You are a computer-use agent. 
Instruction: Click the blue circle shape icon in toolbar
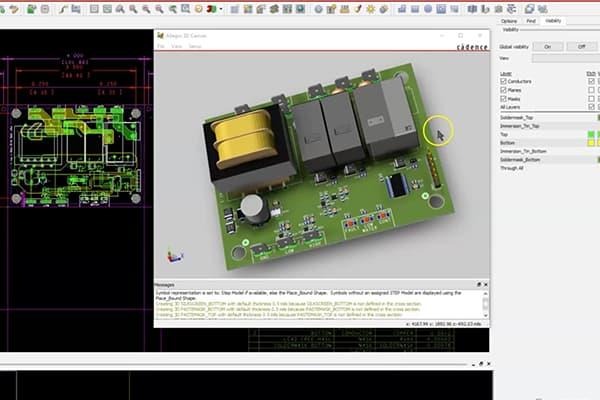click(428, 9)
